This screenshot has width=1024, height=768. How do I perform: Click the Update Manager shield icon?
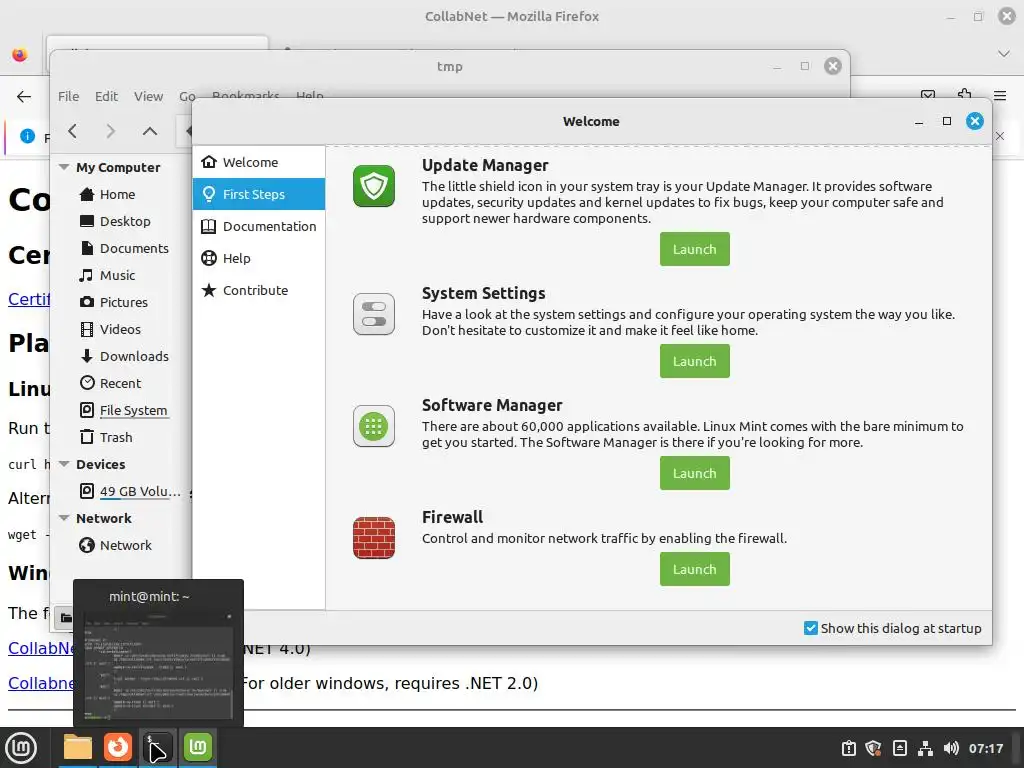point(374,186)
